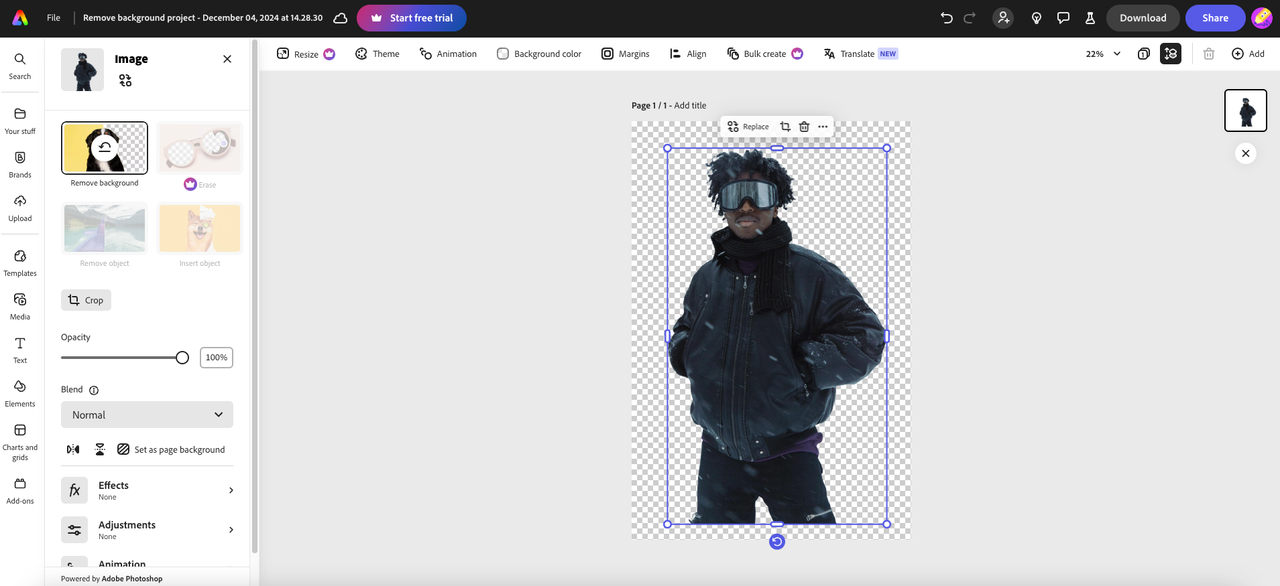Click the Opacity slider handle
Screen dimensions: 1280x586
[x=182, y=357]
